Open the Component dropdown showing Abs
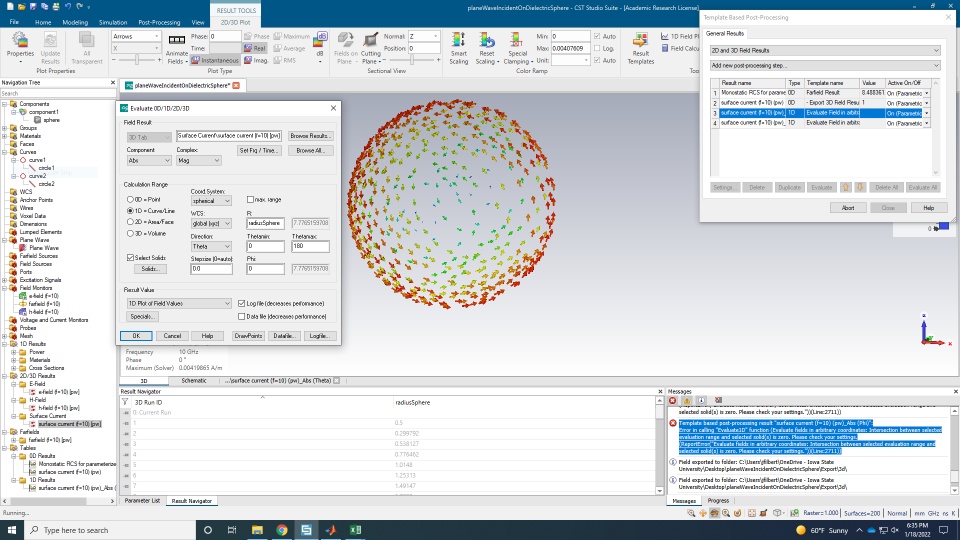The image size is (960, 540). [x=149, y=160]
